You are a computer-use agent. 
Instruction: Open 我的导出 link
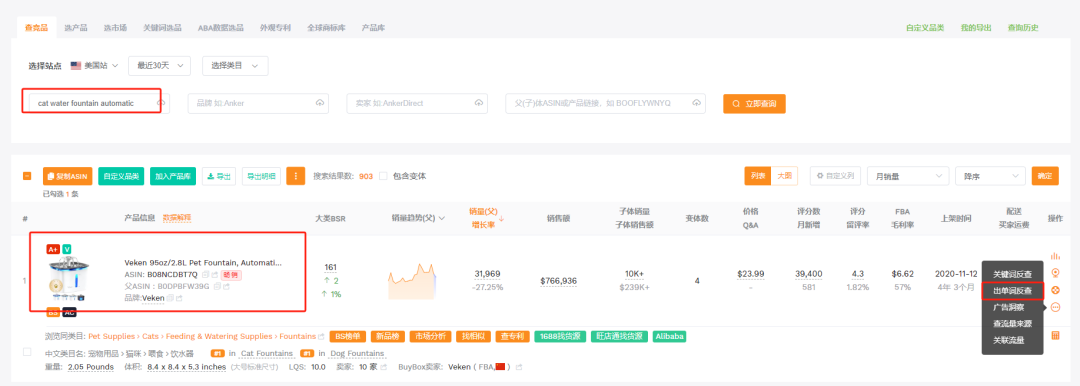click(x=976, y=28)
